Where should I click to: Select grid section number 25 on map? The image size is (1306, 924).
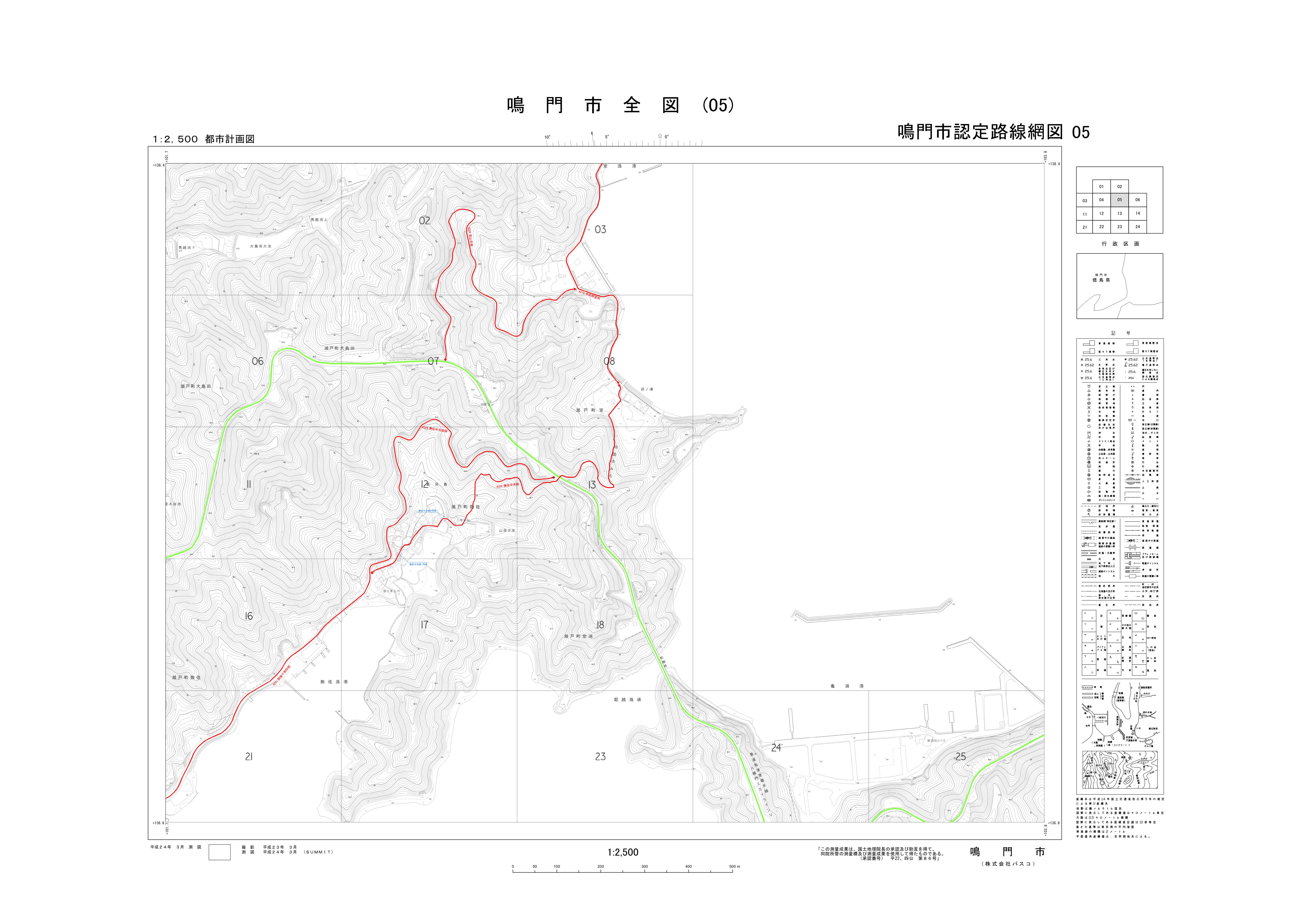tap(961, 757)
